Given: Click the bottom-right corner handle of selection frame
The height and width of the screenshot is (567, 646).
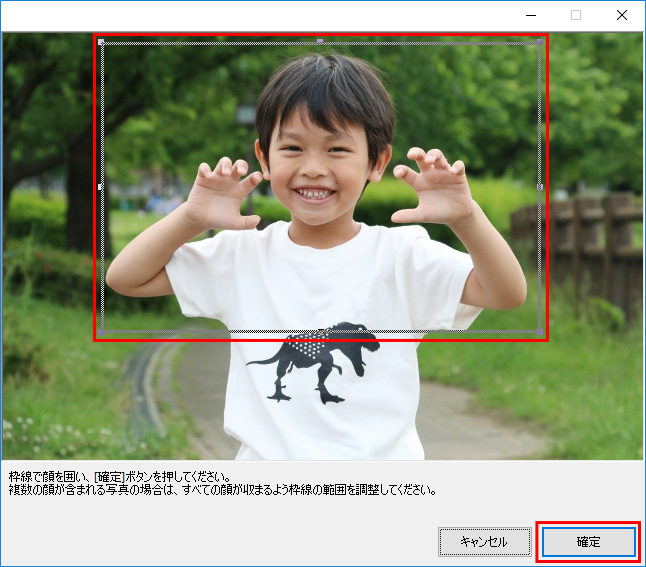Looking at the screenshot, I should tap(540, 332).
